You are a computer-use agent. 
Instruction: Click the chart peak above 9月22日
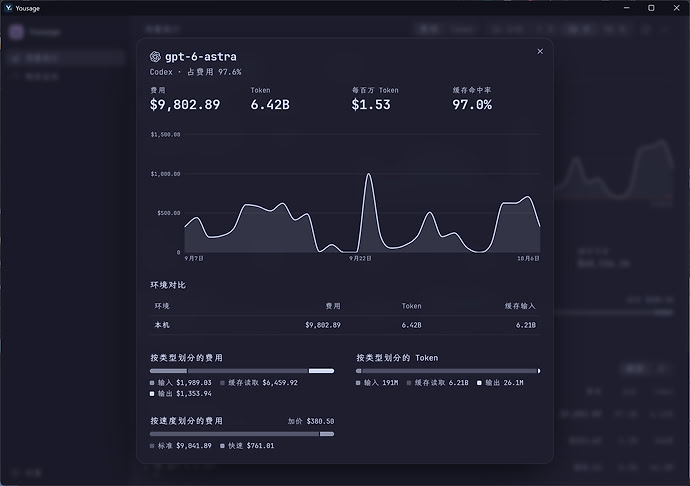click(x=369, y=174)
